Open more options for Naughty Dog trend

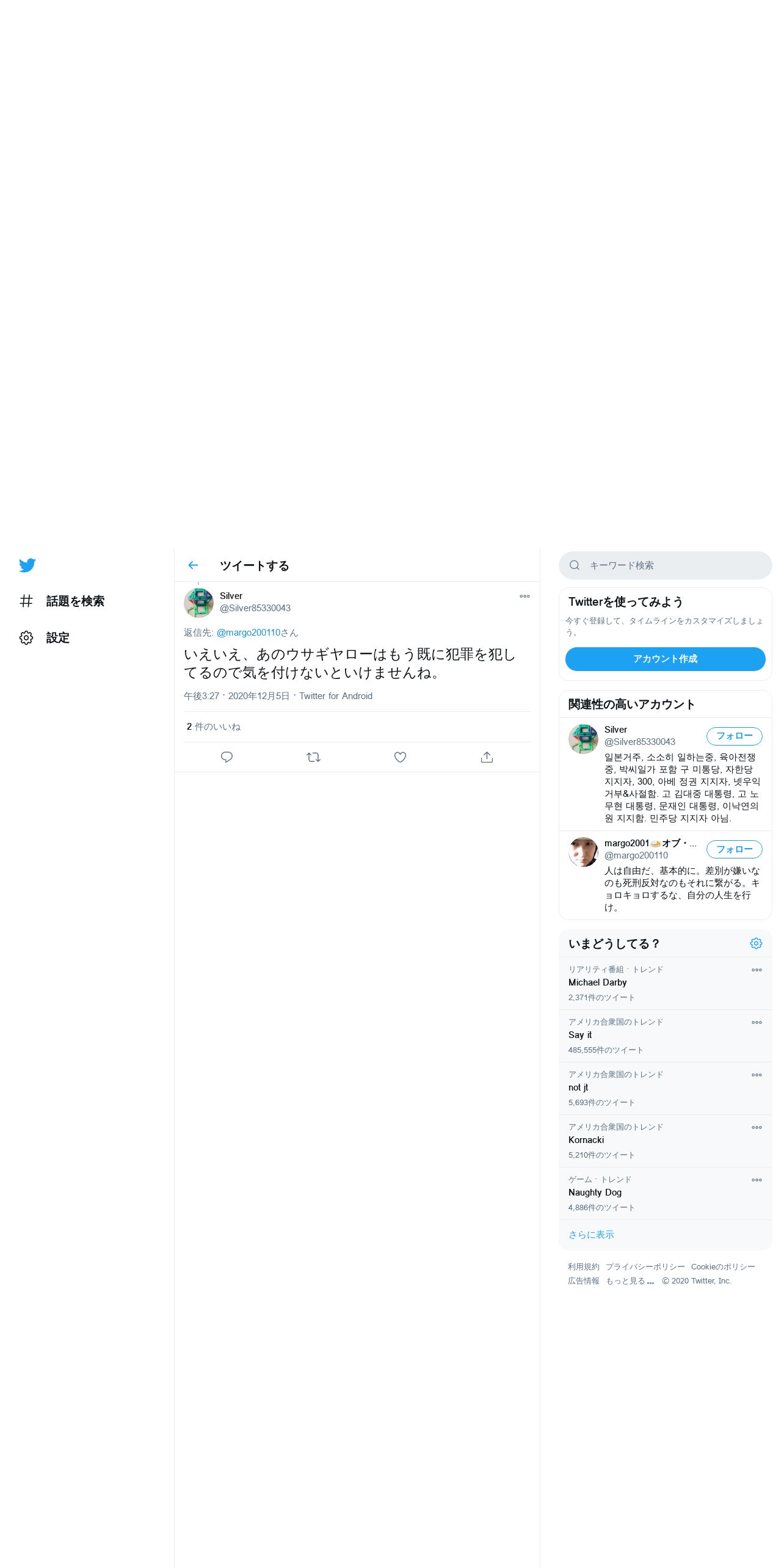757,1180
